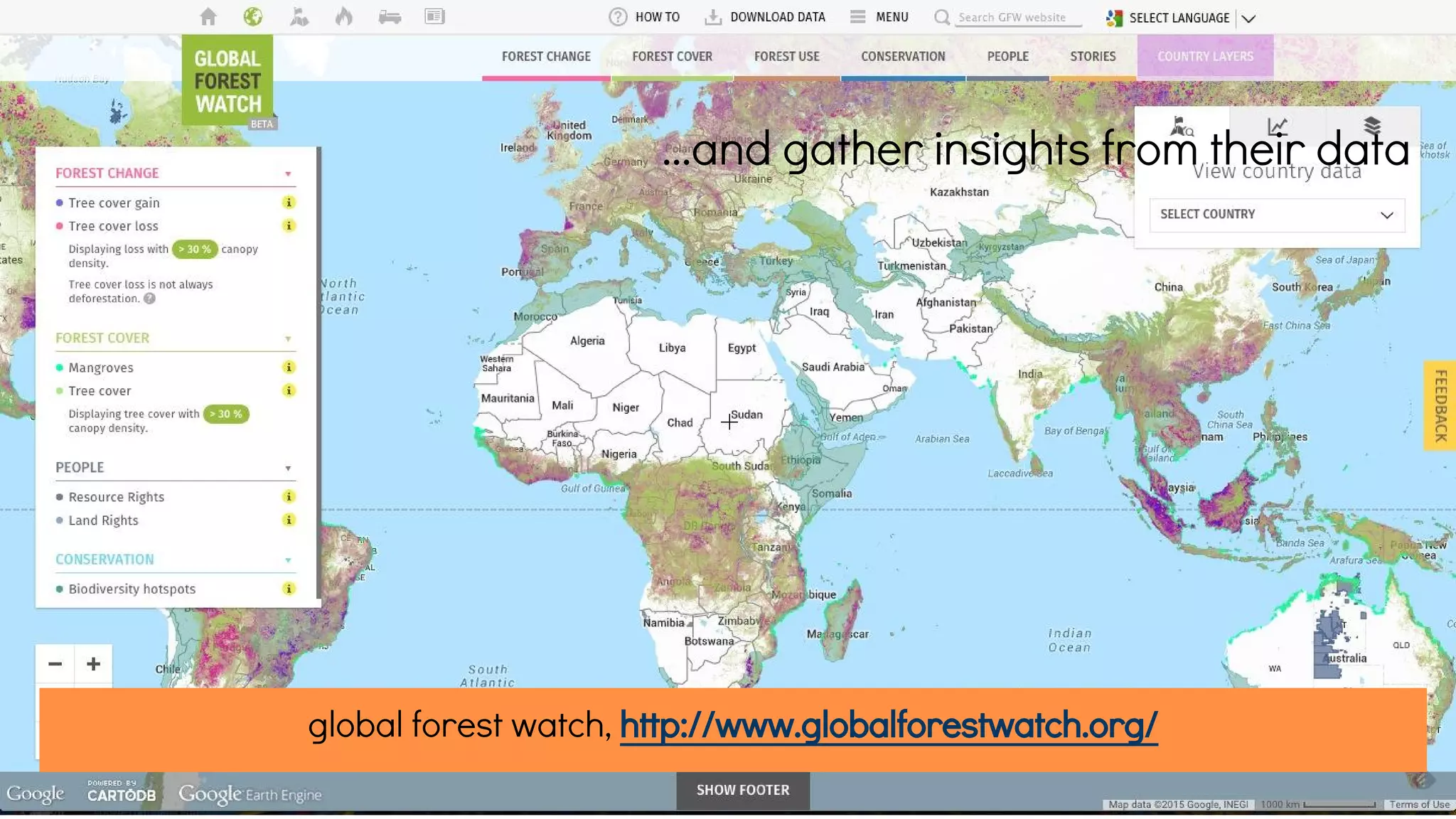Open the FOREST USE tab

click(x=786, y=56)
